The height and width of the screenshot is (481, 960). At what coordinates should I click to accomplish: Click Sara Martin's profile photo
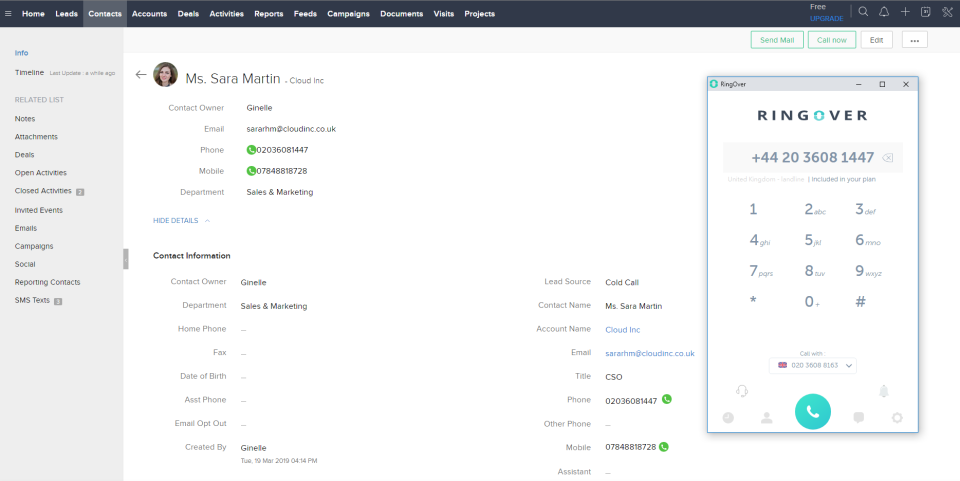(x=165, y=75)
